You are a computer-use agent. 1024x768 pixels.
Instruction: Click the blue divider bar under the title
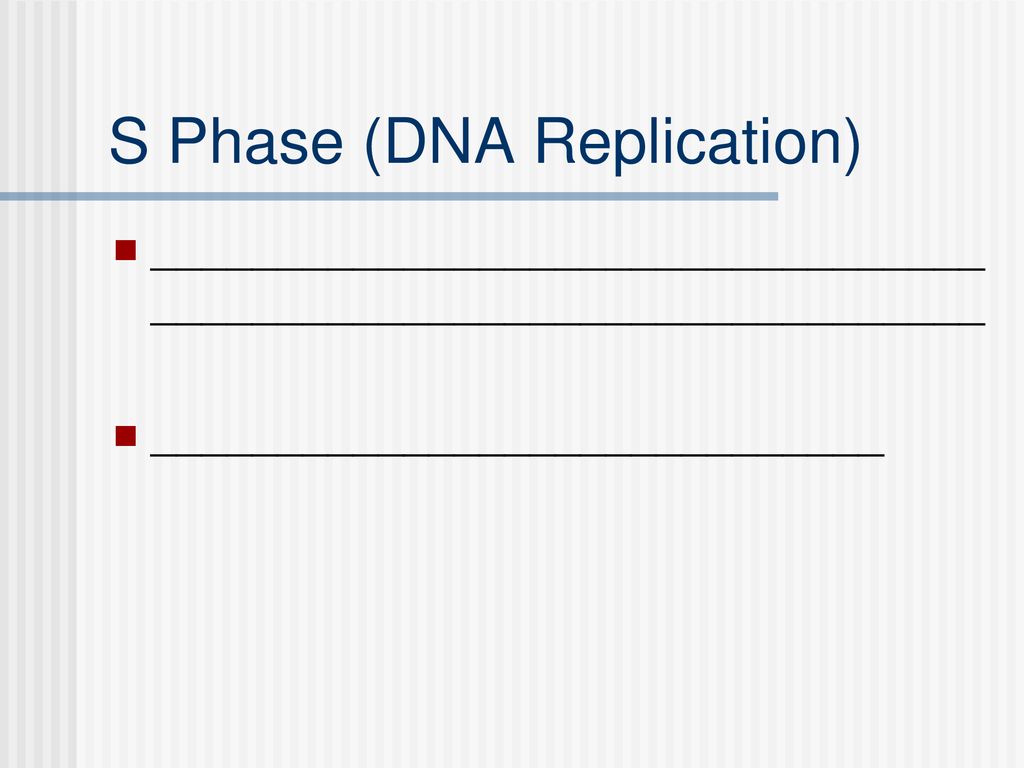coord(389,197)
